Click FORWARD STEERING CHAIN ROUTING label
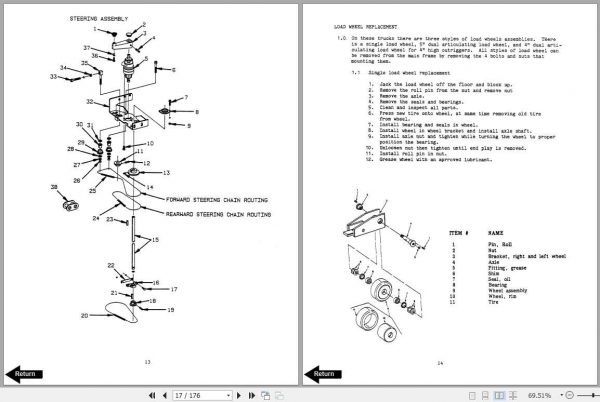 pyautogui.click(x=217, y=200)
